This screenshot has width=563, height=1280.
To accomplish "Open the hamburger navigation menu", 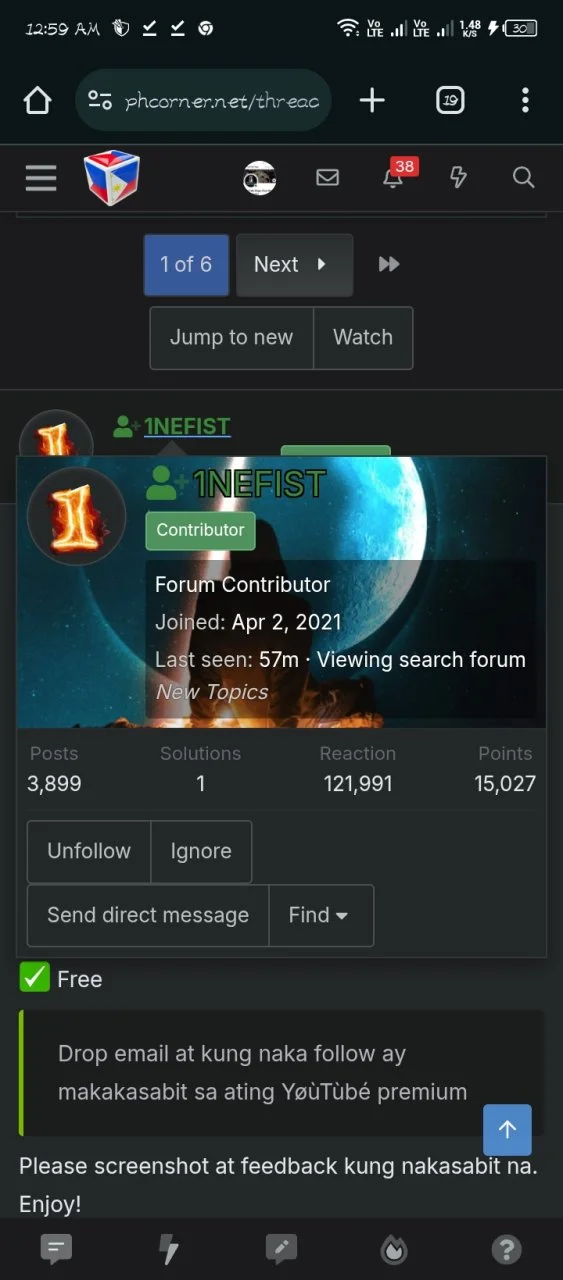I will tap(41, 178).
